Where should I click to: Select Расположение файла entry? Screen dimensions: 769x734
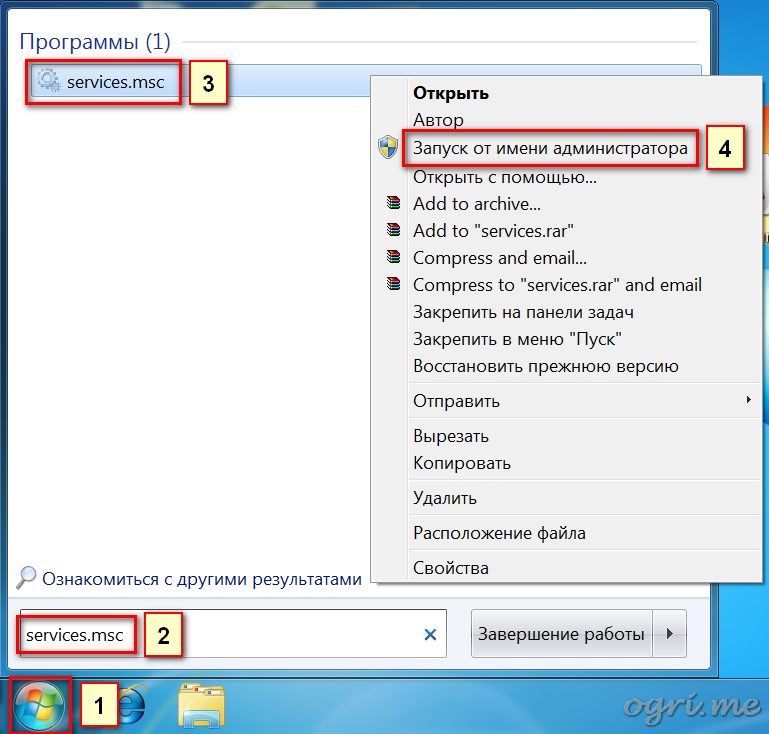coord(499,533)
